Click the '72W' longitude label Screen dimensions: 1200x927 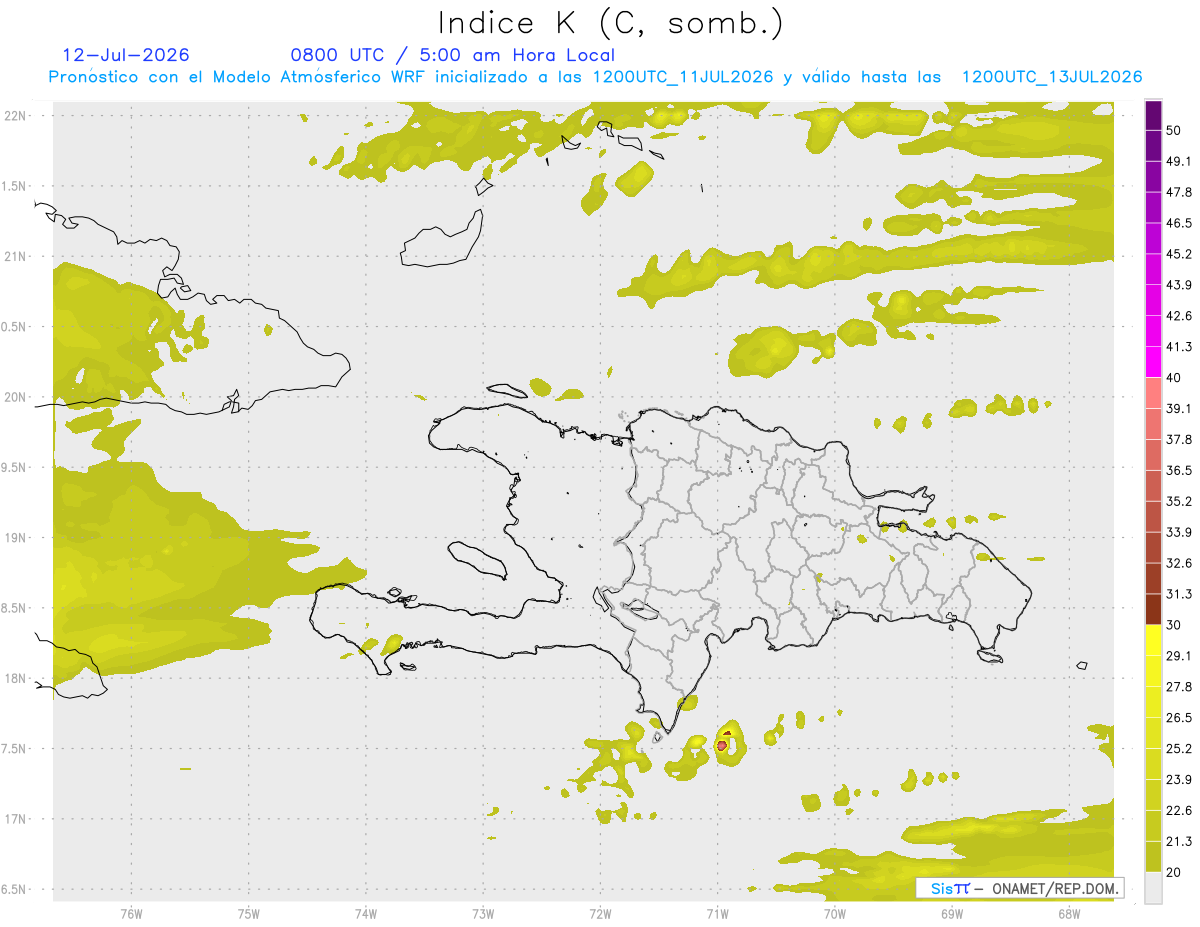[x=600, y=914]
